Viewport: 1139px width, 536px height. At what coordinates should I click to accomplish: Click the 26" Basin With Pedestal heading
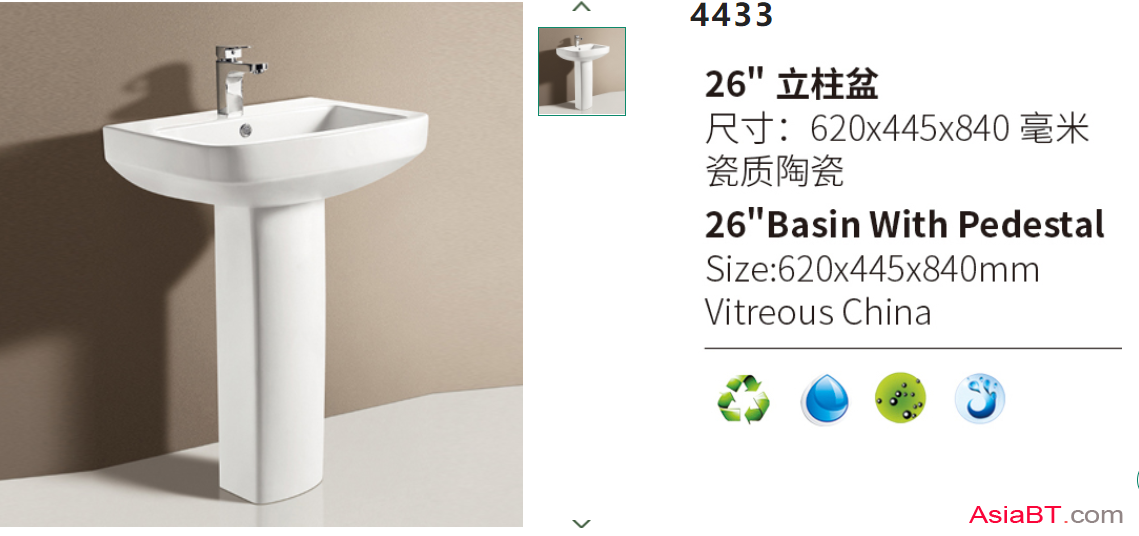click(x=904, y=224)
